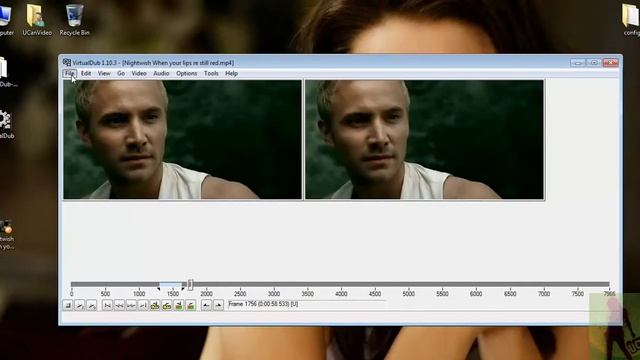The image size is (640, 360).
Task: Open the Video menu
Action: pos(139,73)
